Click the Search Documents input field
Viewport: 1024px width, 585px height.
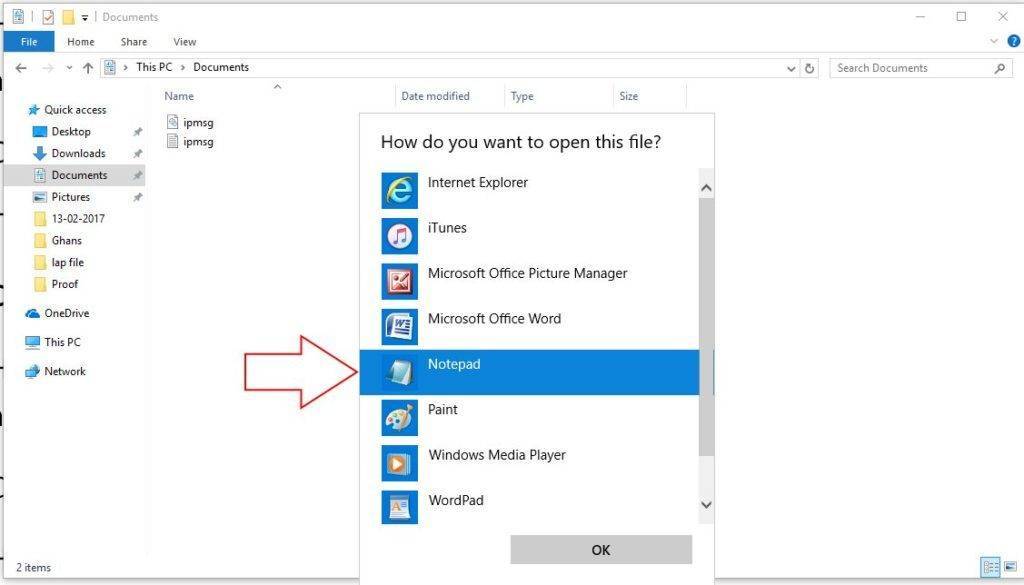[910, 68]
